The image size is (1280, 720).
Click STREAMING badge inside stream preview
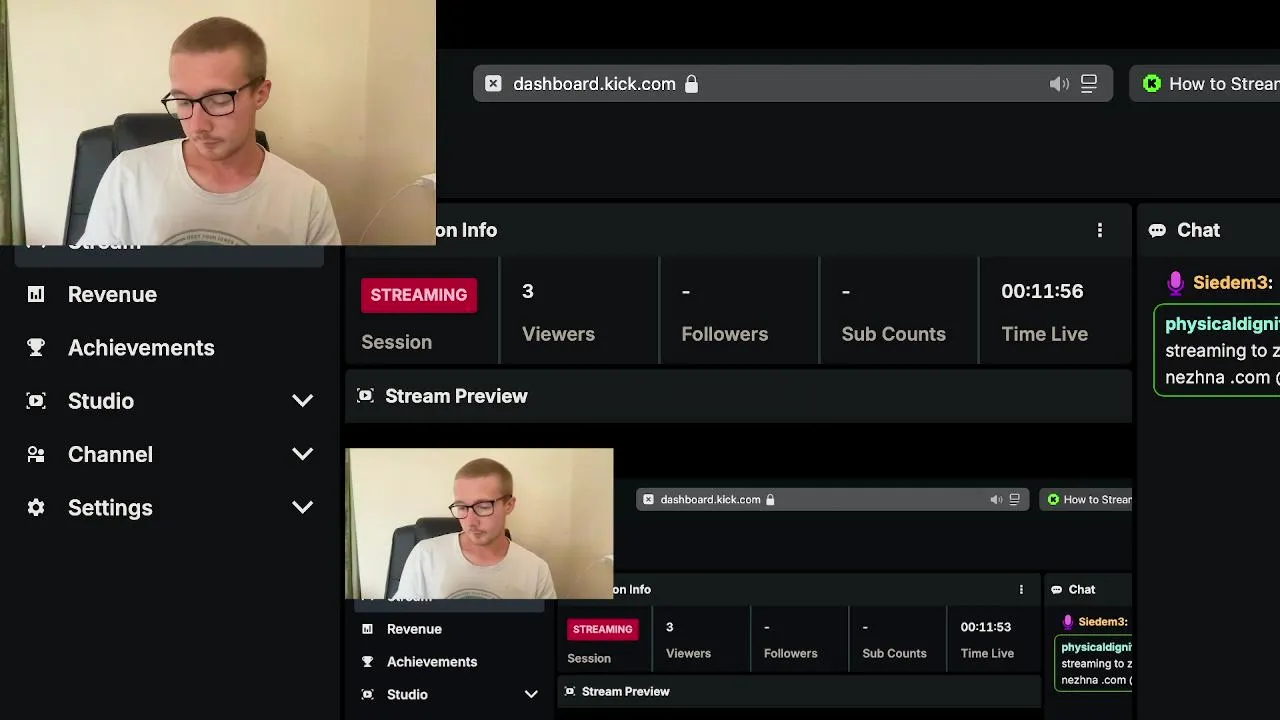[602, 629]
